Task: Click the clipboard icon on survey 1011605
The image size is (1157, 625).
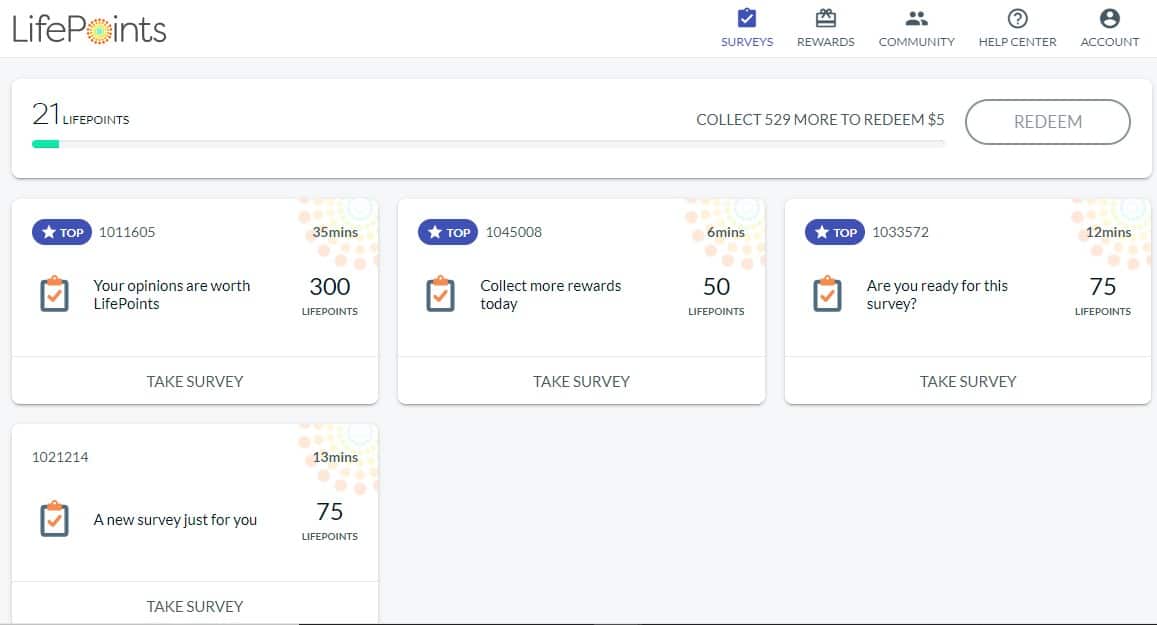Action: click(x=54, y=294)
